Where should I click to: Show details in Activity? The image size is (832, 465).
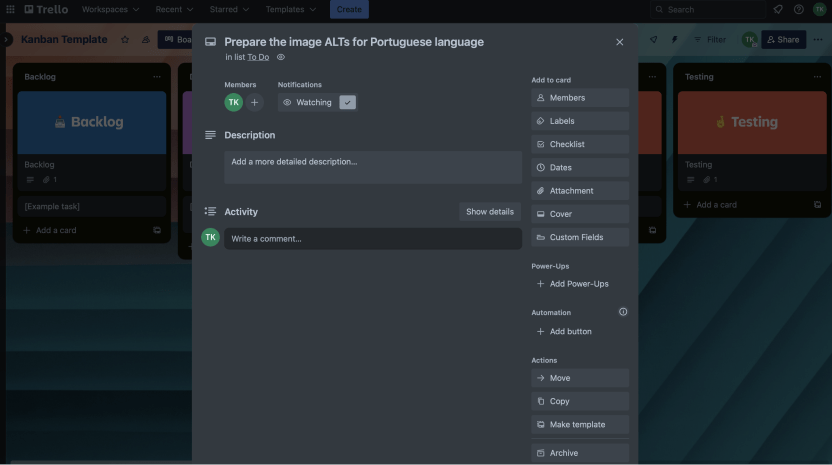point(490,212)
